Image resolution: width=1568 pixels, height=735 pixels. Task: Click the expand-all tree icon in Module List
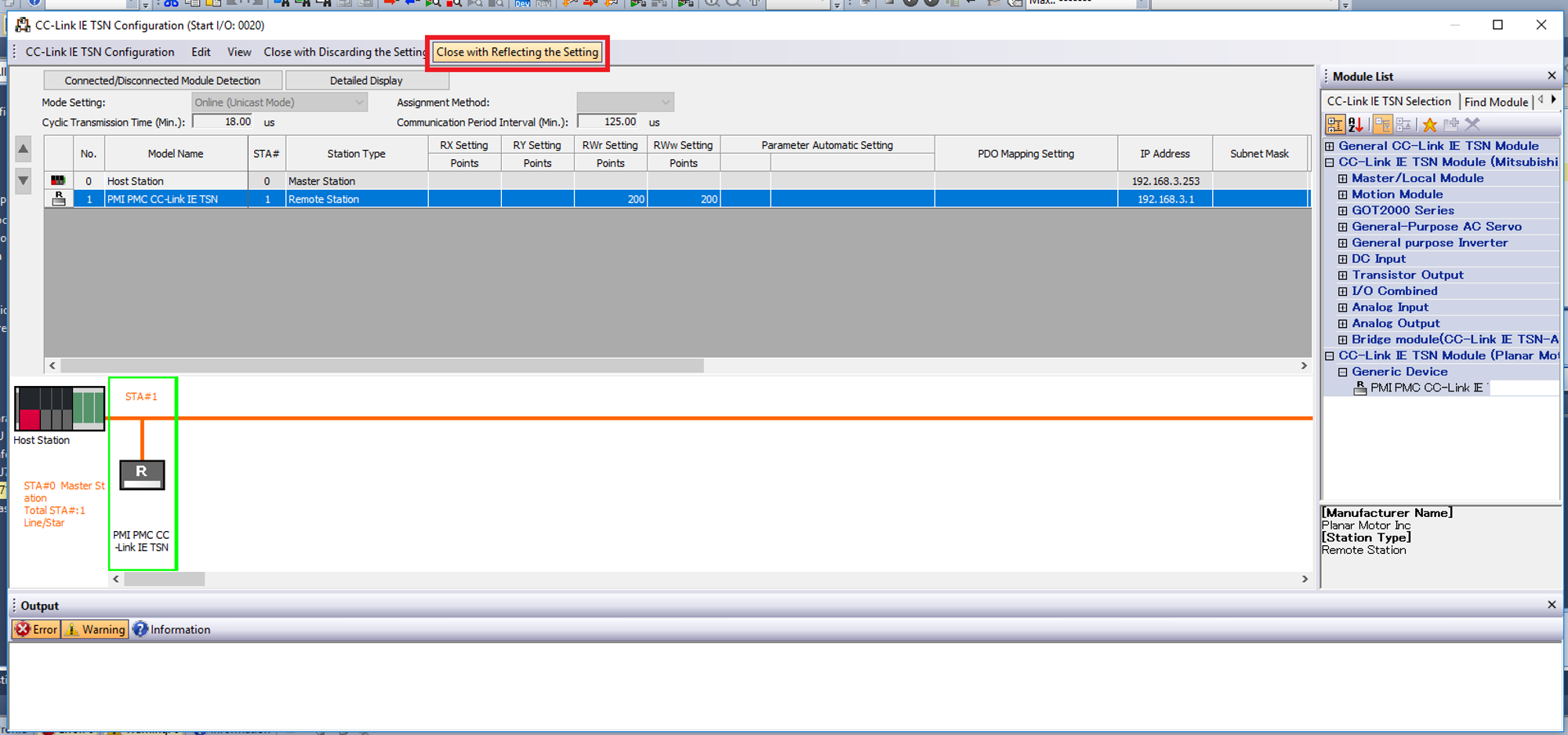(x=1382, y=124)
